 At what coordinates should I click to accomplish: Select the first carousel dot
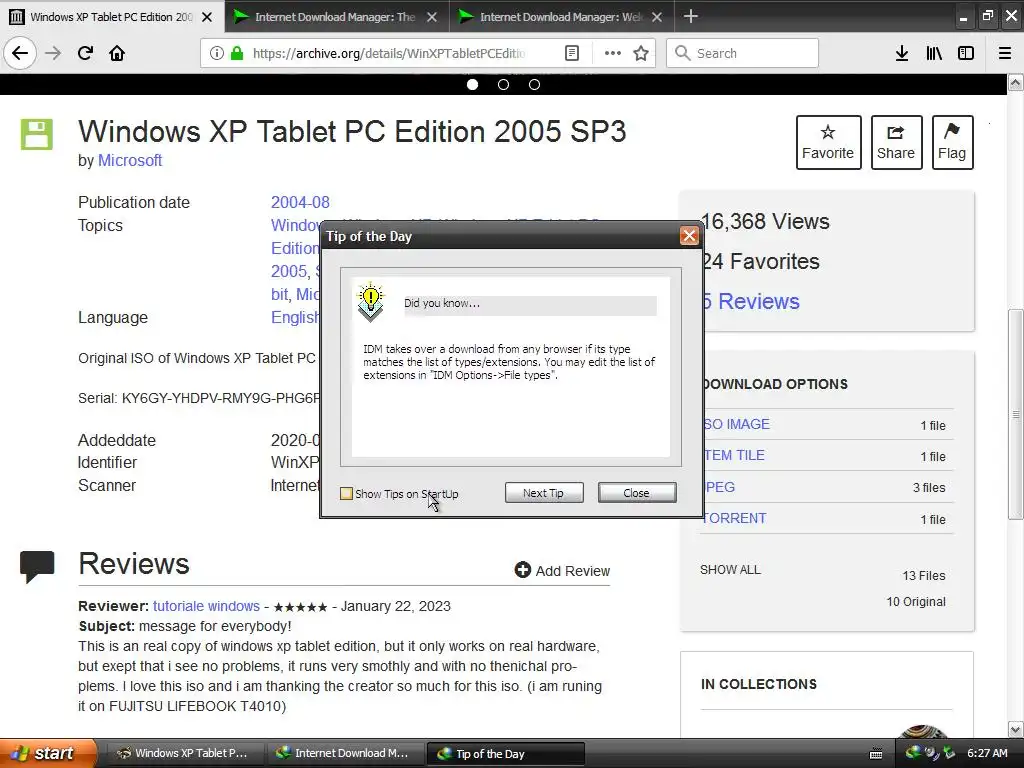[x=472, y=84]
